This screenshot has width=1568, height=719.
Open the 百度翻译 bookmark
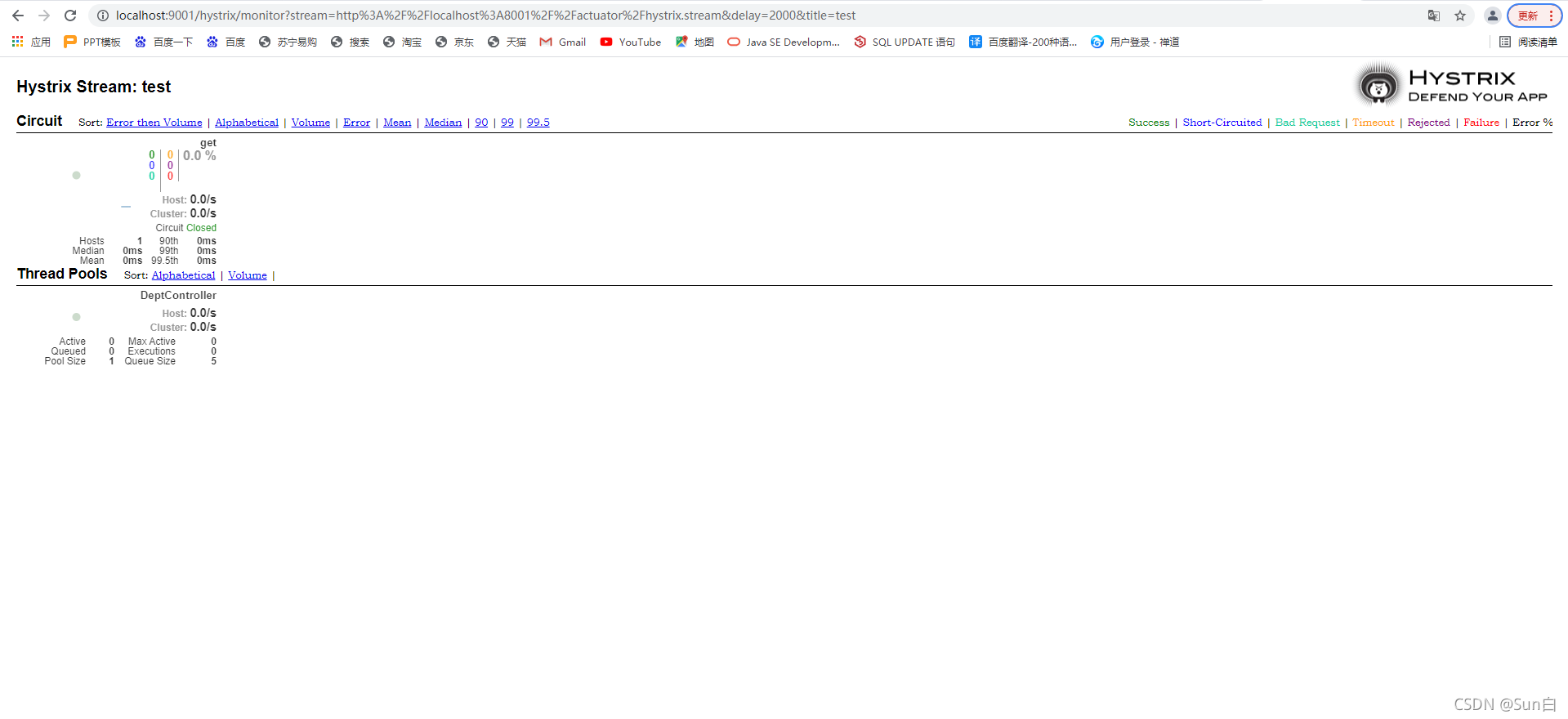click(x=1023, y=42)
